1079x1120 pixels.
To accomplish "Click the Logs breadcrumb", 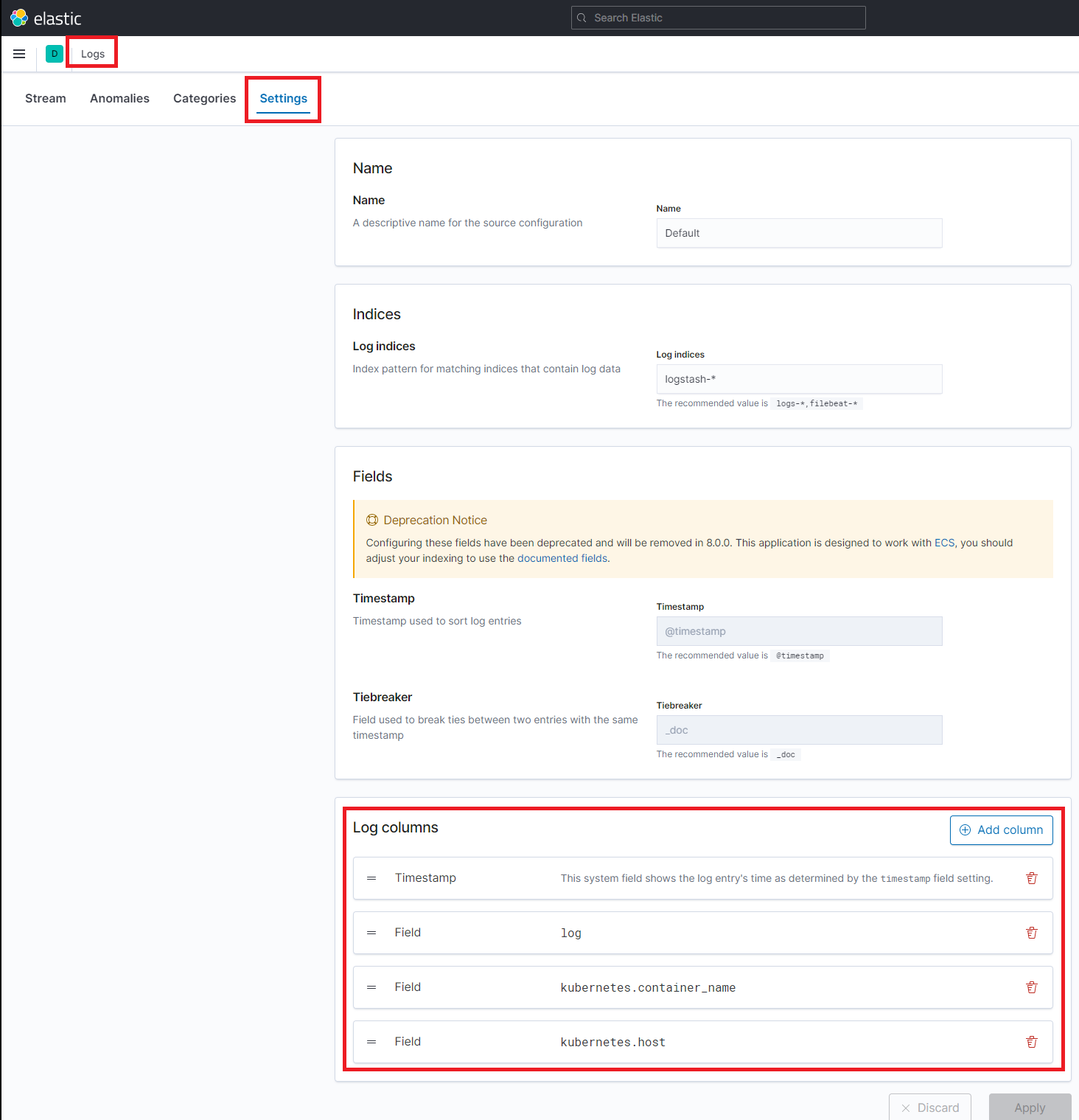I will 93,54.
